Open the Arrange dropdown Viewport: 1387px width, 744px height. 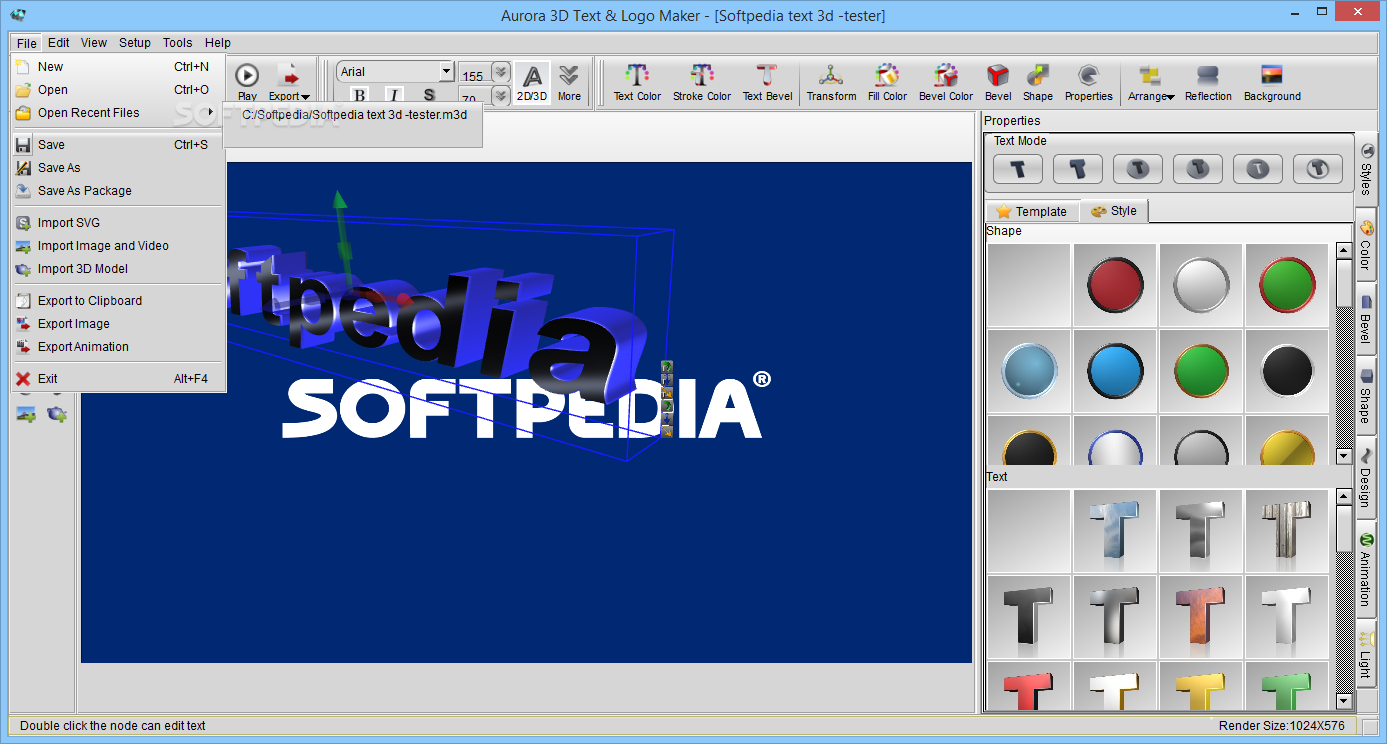(x=1151, y=82)
